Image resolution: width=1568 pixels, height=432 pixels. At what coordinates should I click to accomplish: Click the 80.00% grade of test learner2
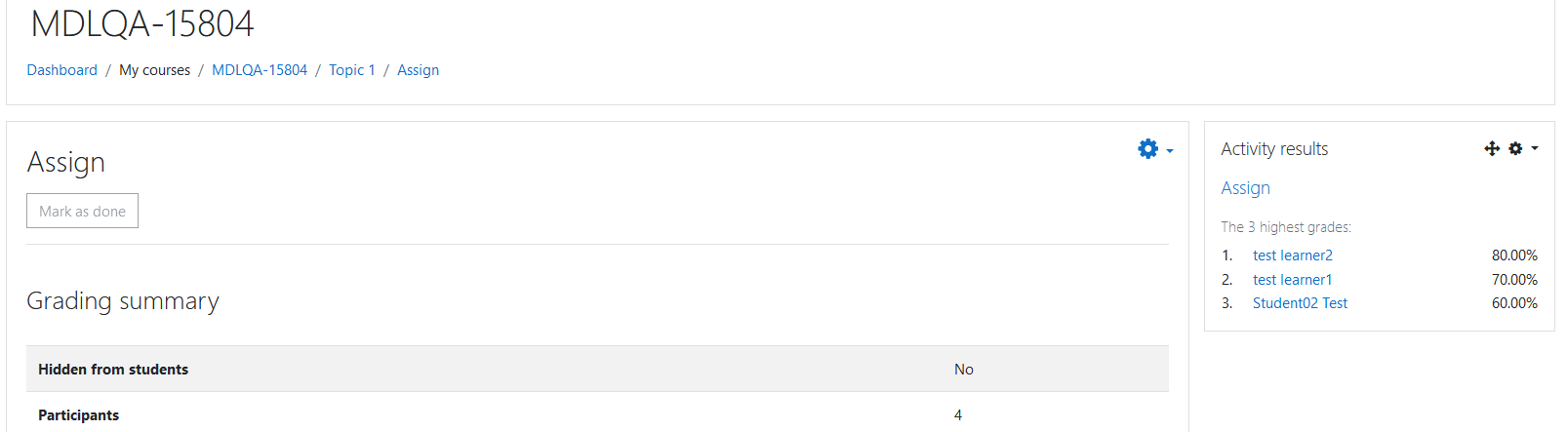tap(1514, 255)
